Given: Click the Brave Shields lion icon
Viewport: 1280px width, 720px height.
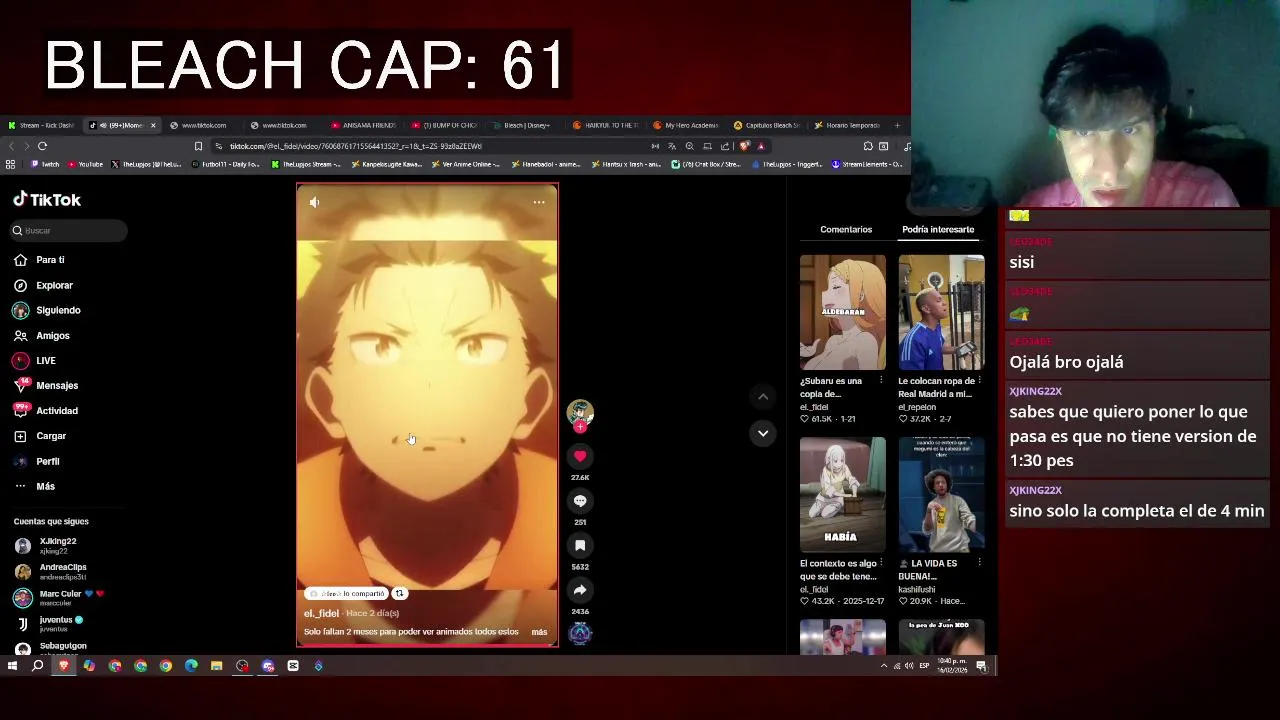Looking at the screenshot, I should [x=743, y=146].
